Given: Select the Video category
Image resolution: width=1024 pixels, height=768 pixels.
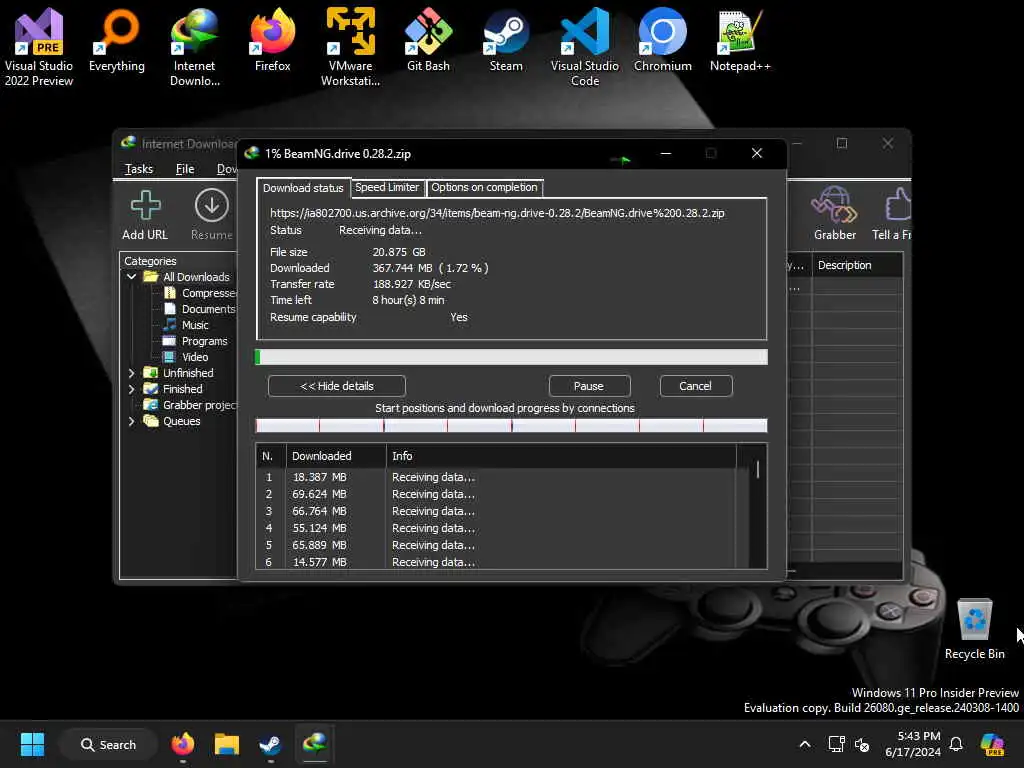Looking at the screenshot, I should [x=186, y=357].
